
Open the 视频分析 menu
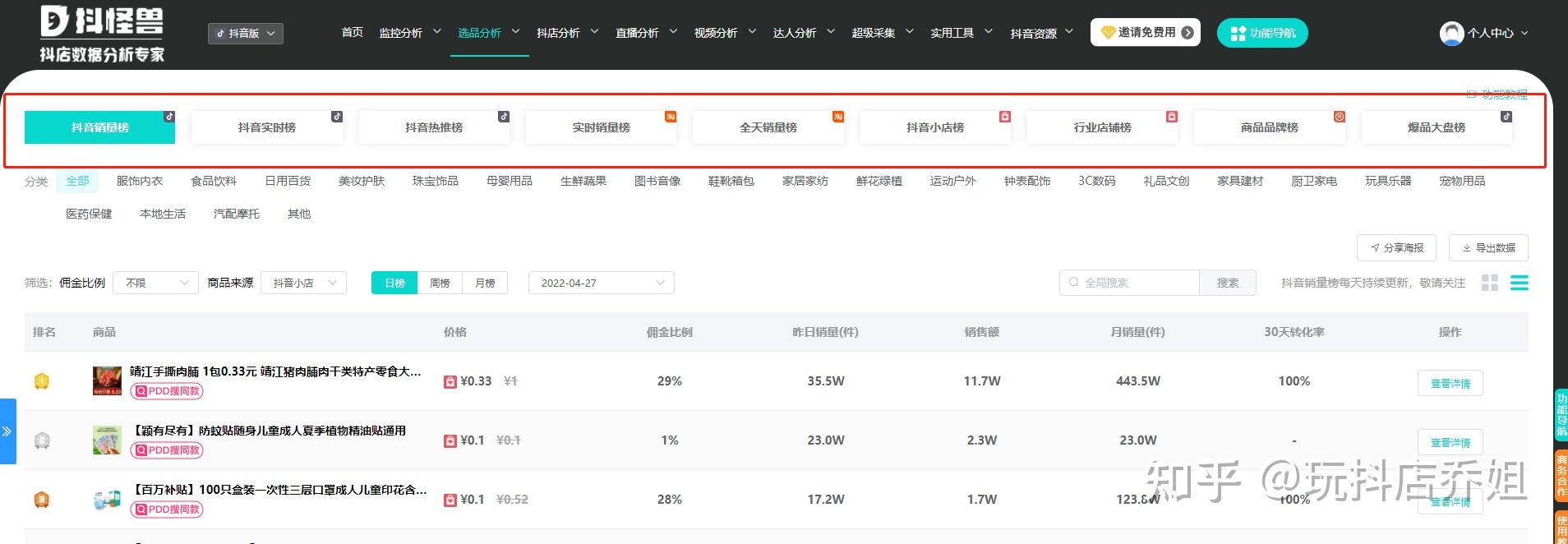(725, 33)
